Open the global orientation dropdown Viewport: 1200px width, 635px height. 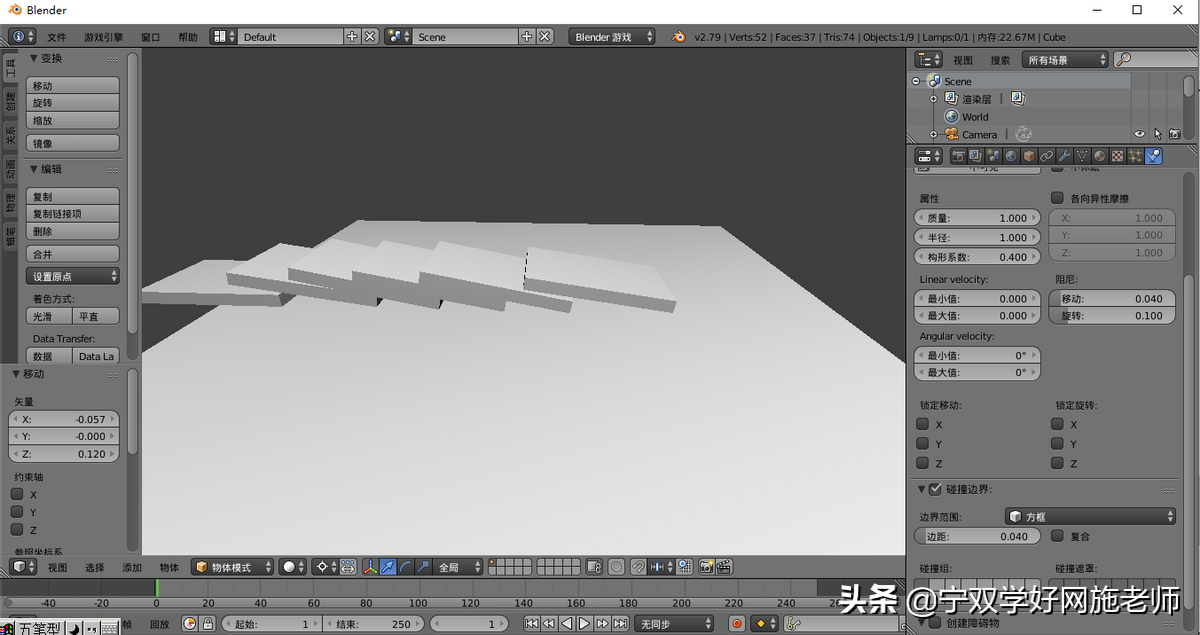(458, 567)
